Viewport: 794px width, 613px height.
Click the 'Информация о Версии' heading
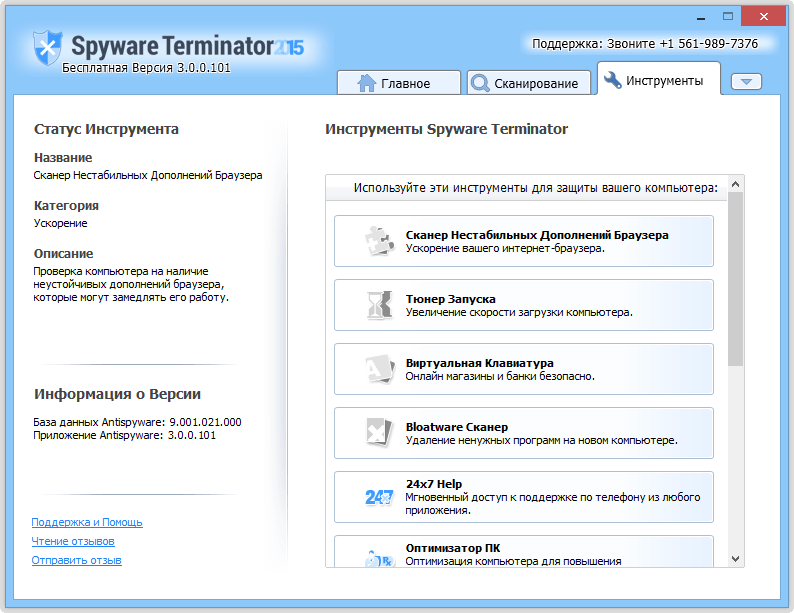point(117,394)
